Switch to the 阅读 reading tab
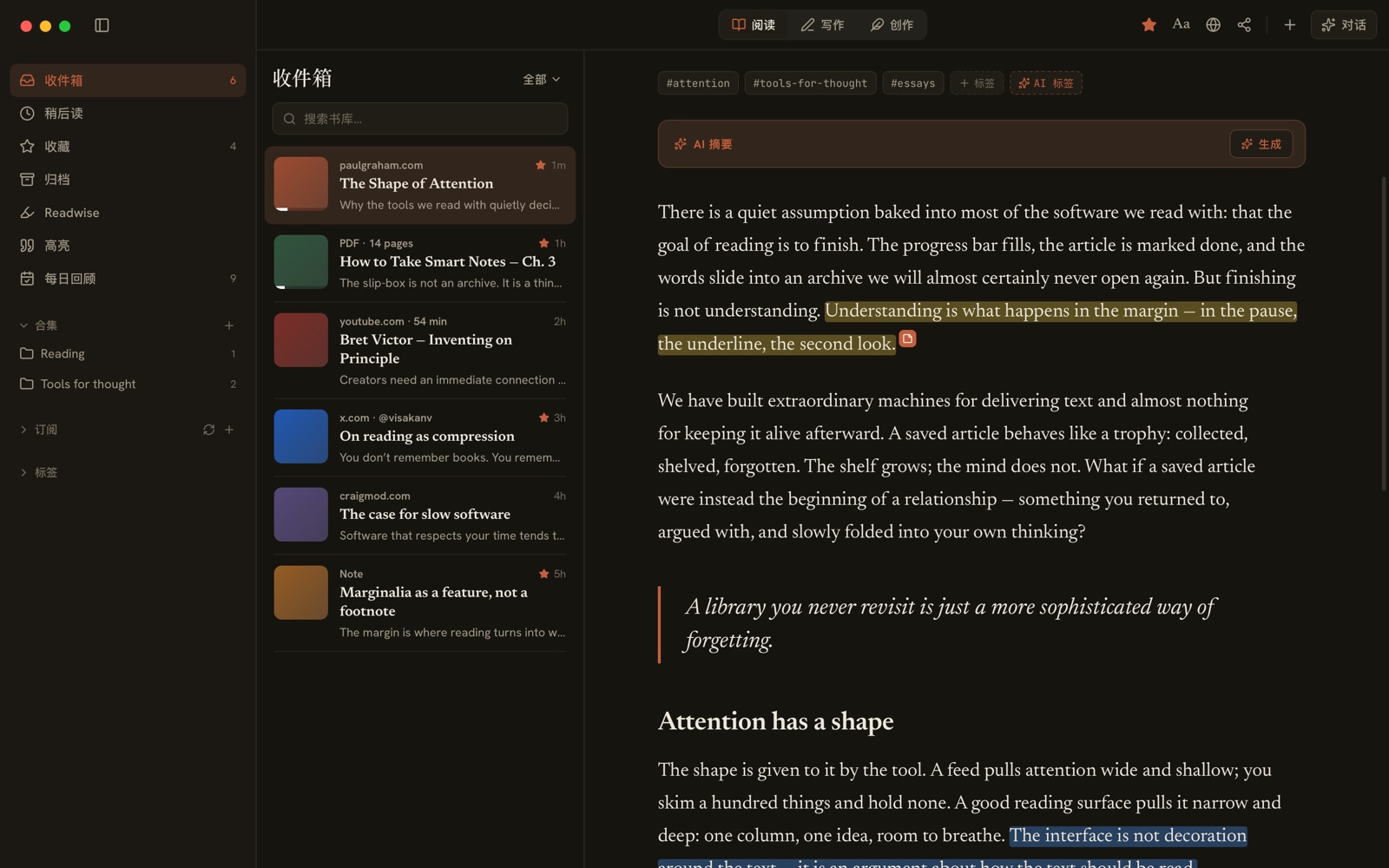The image size is (1389, 868). 754,25
